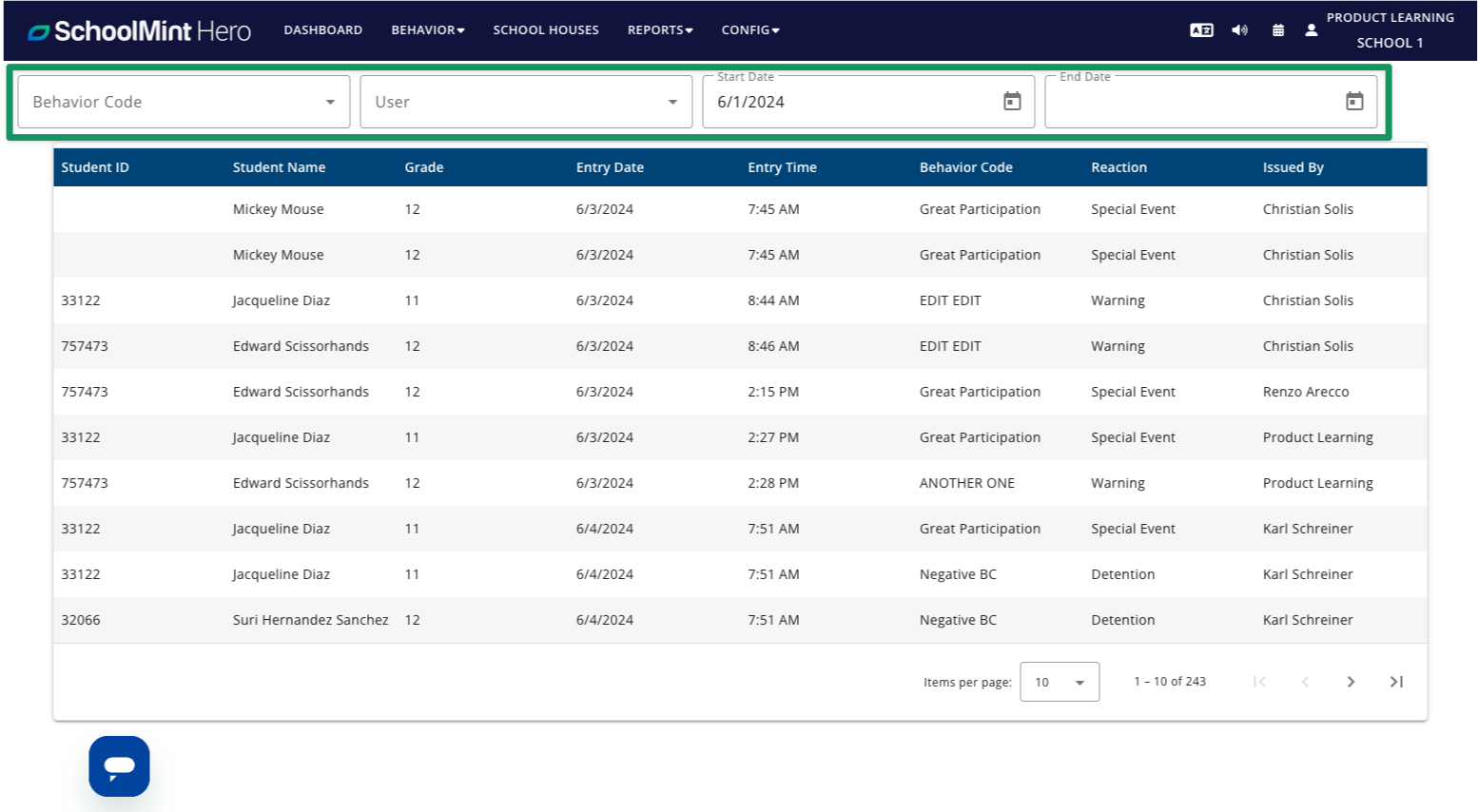The height and width of the screenshot is (812, 1478).
Task: Click student ID 32066
Action: [81, 620]
